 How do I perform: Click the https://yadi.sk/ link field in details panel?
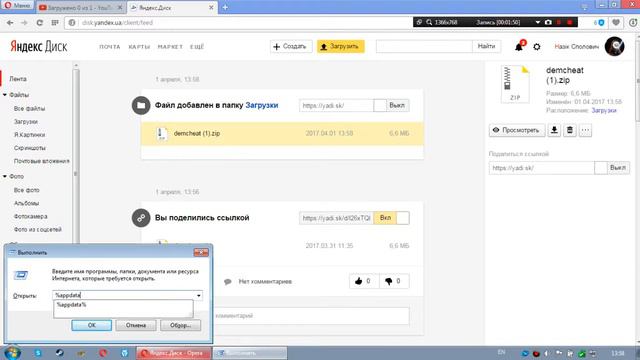[x=542, y=168]
